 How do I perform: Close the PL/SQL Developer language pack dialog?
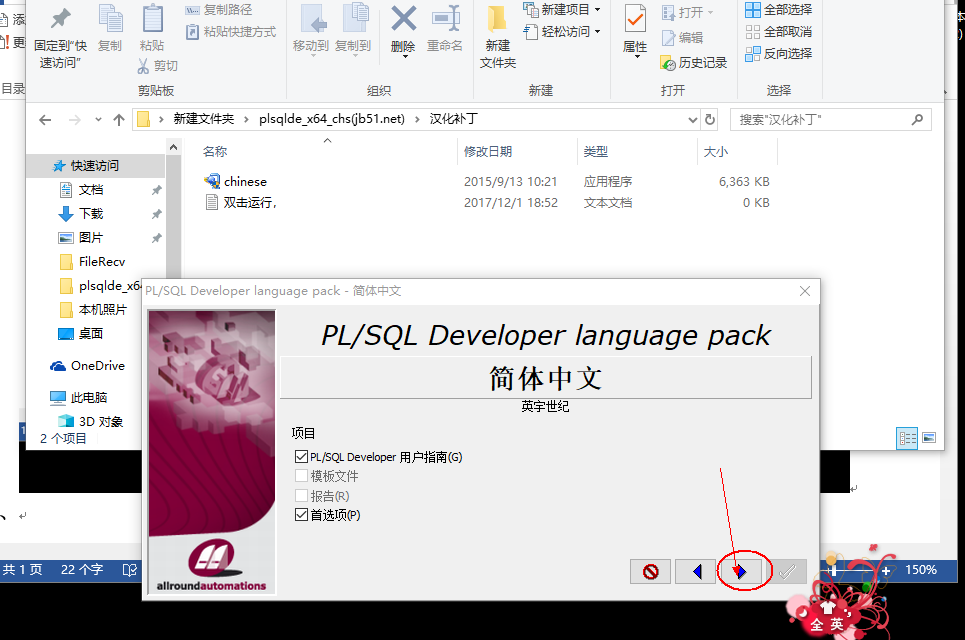pyautogui.click(x=804, y=291)
